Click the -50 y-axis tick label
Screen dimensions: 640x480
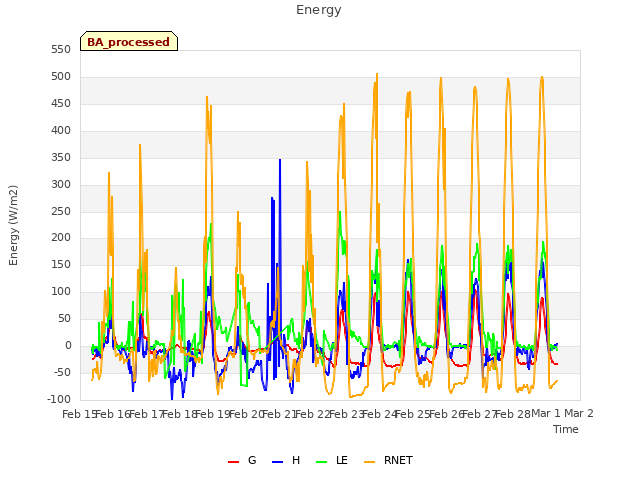tap(62, 372)
